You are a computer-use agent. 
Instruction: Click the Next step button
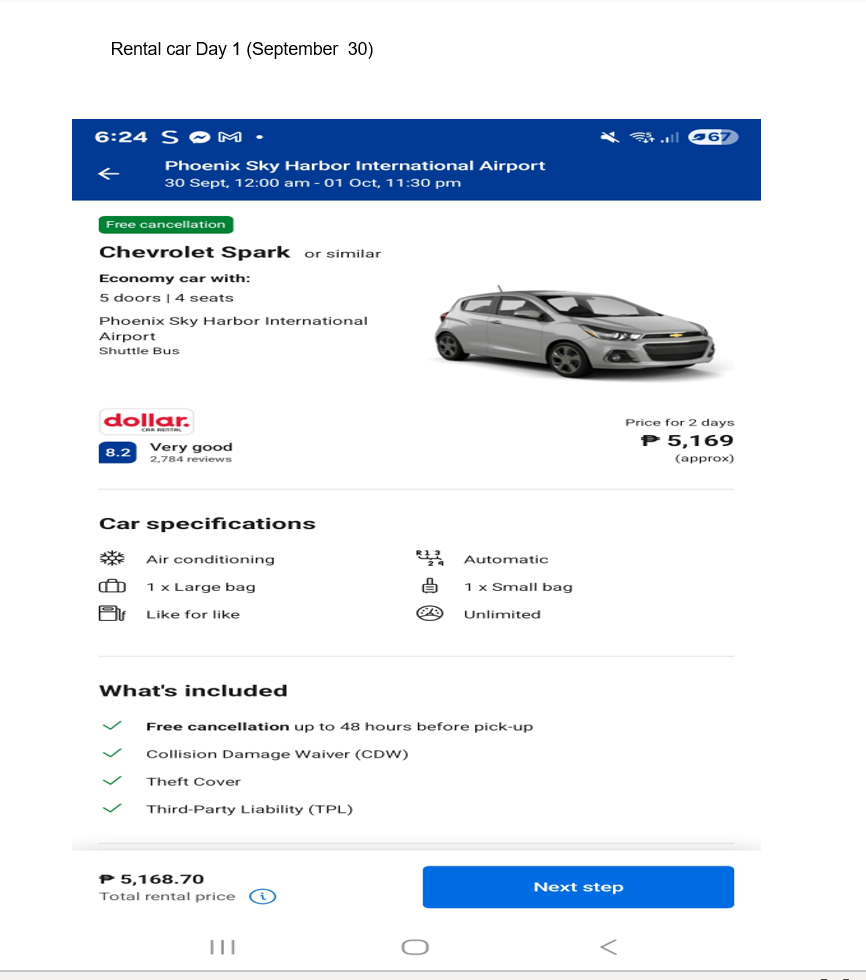(x=578, y=887)
